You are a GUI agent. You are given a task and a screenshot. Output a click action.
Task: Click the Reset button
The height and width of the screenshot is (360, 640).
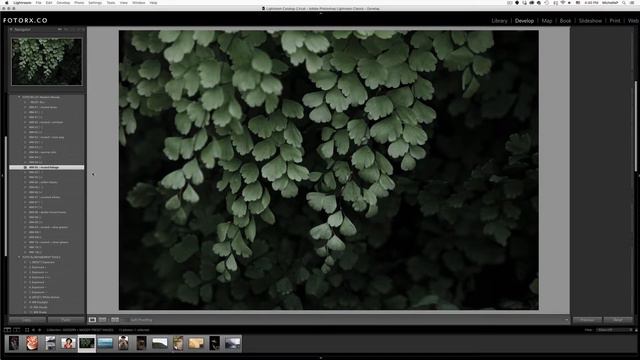coord(618,320)
